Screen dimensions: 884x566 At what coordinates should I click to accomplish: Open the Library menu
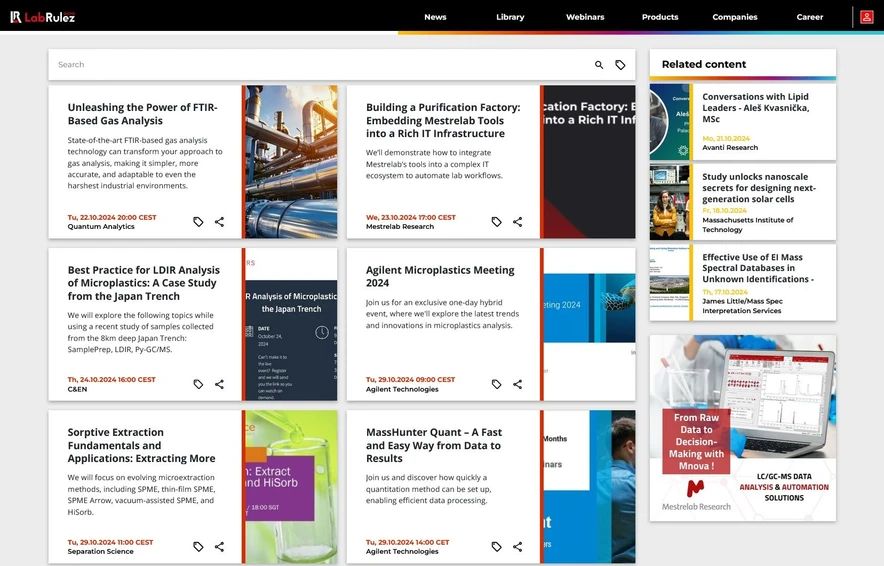(510, 17)
